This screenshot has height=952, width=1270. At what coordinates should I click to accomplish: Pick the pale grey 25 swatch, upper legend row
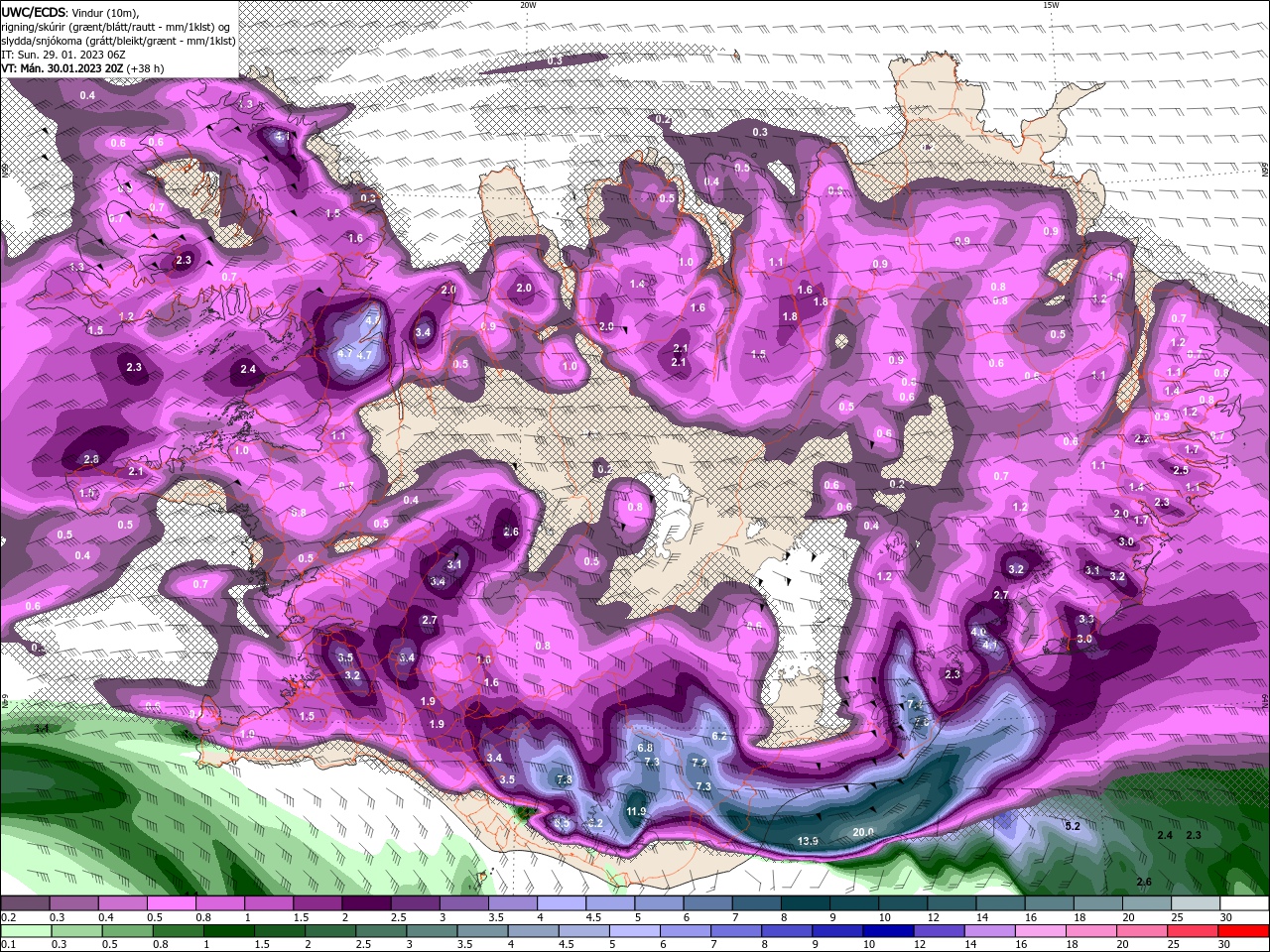tap(1197, 904)
